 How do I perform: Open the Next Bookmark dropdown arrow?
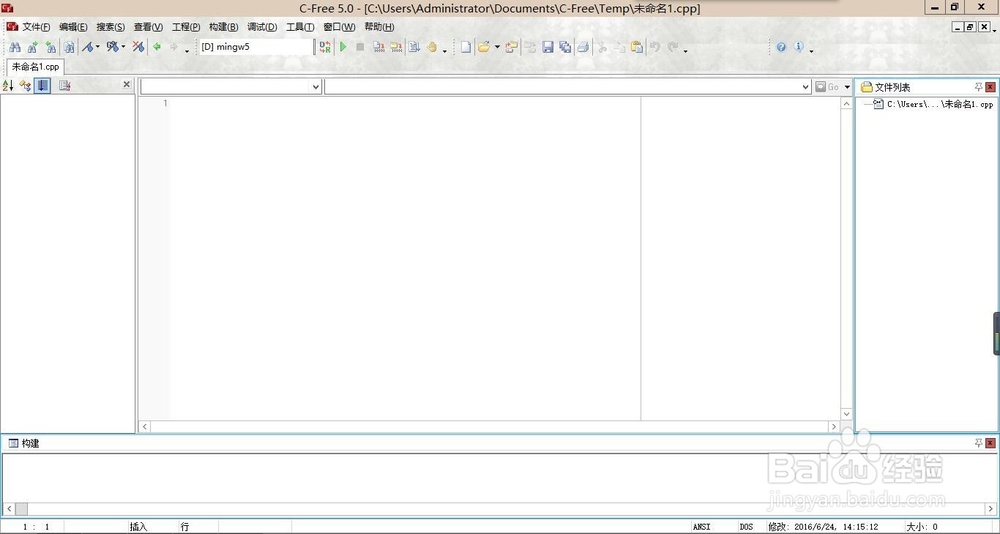click(123, 47)
